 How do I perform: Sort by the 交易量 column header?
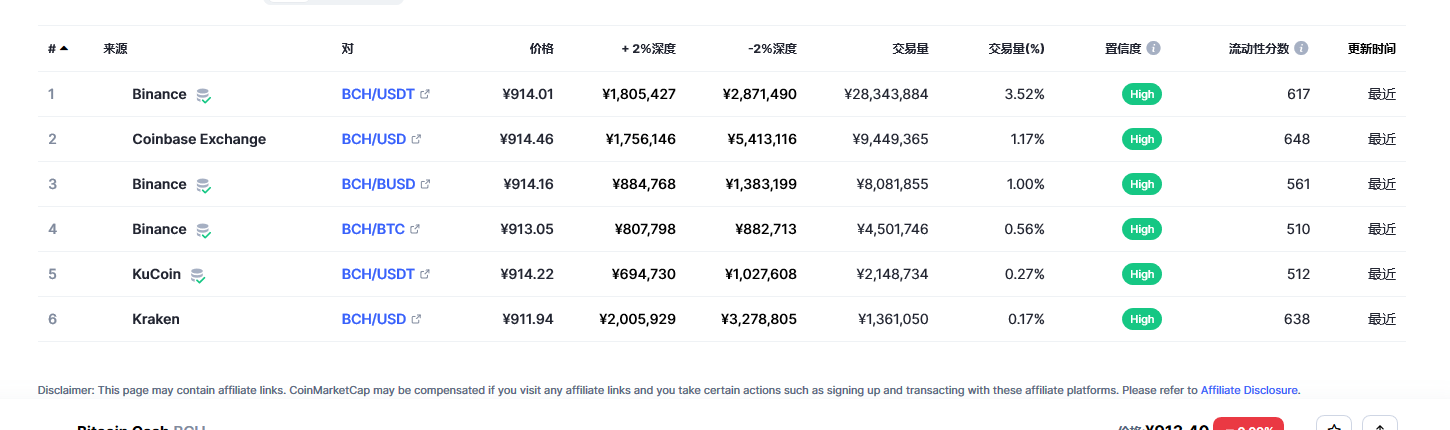910,48
